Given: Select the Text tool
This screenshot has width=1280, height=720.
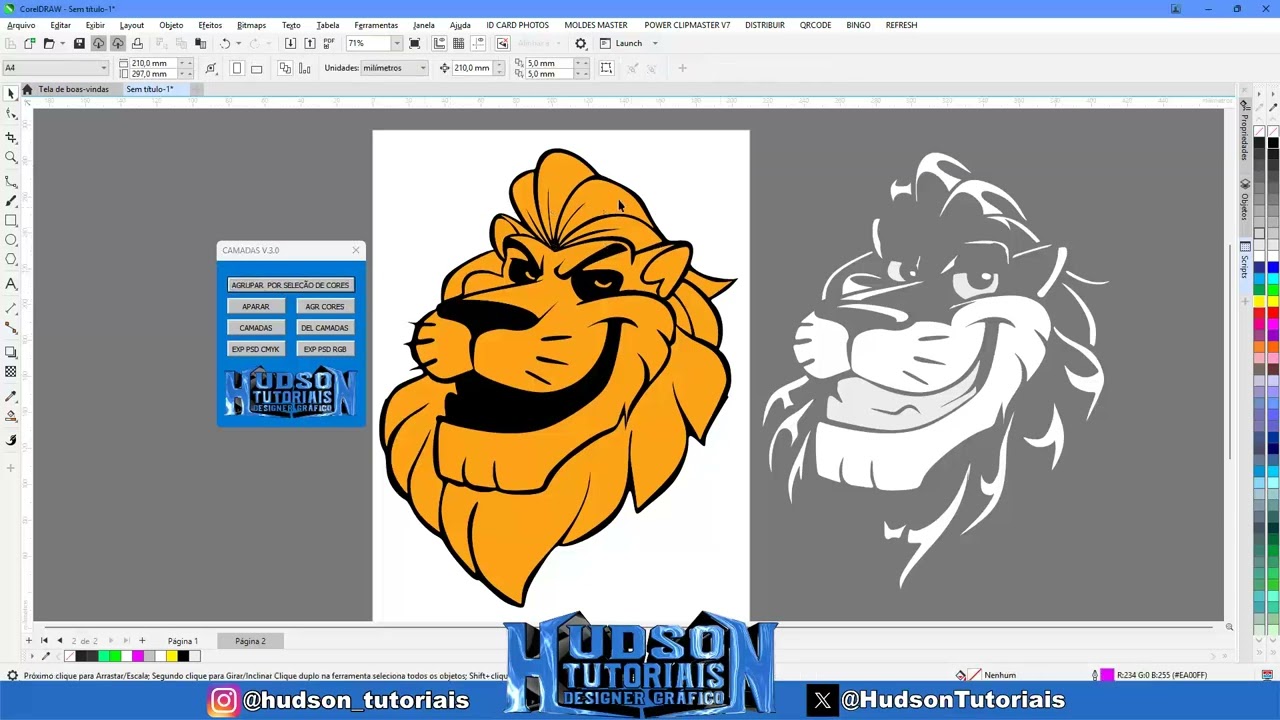Looking at the screenshot, I should (x=11, y=285).
